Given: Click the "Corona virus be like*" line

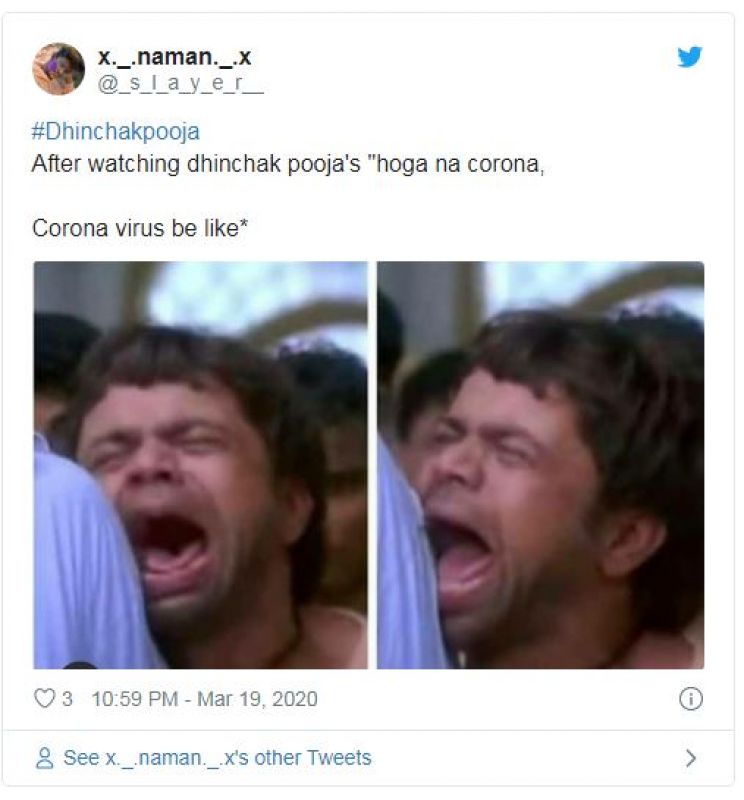Looking at the screenshot, I should [x=140, y=228].
